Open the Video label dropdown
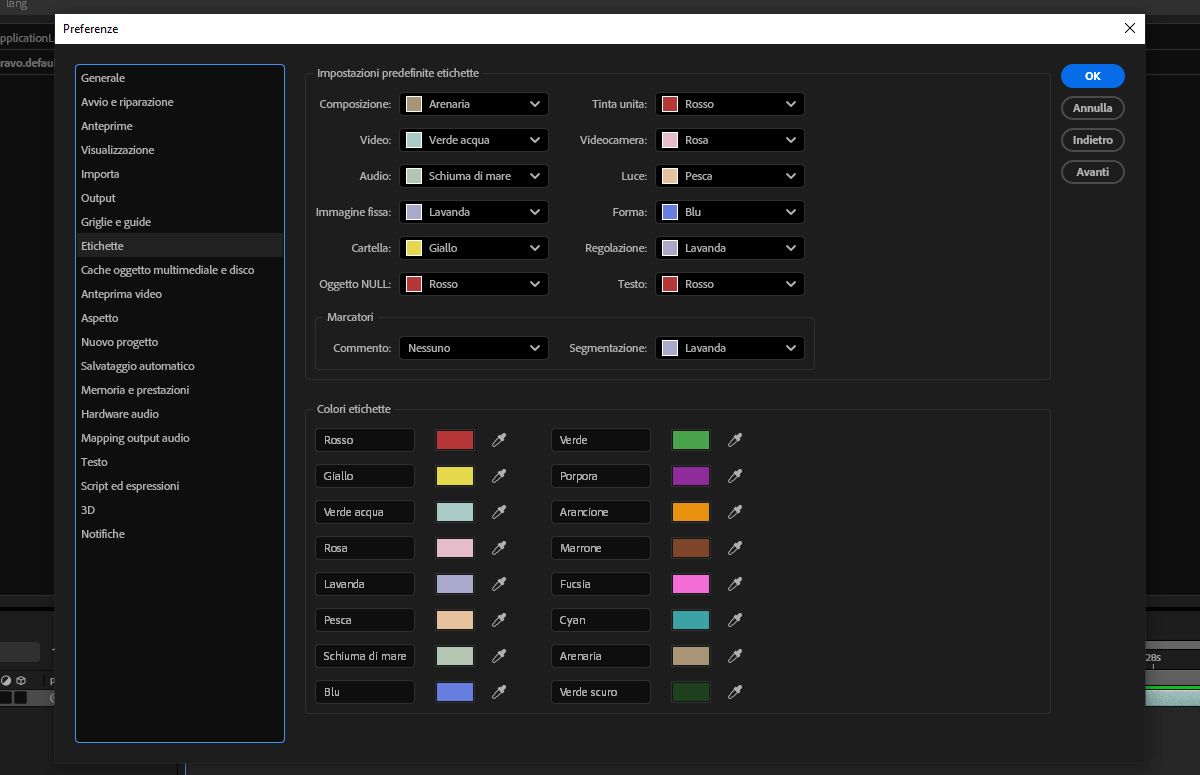Viewport: 1200px width, 775px height. point(474,140)
